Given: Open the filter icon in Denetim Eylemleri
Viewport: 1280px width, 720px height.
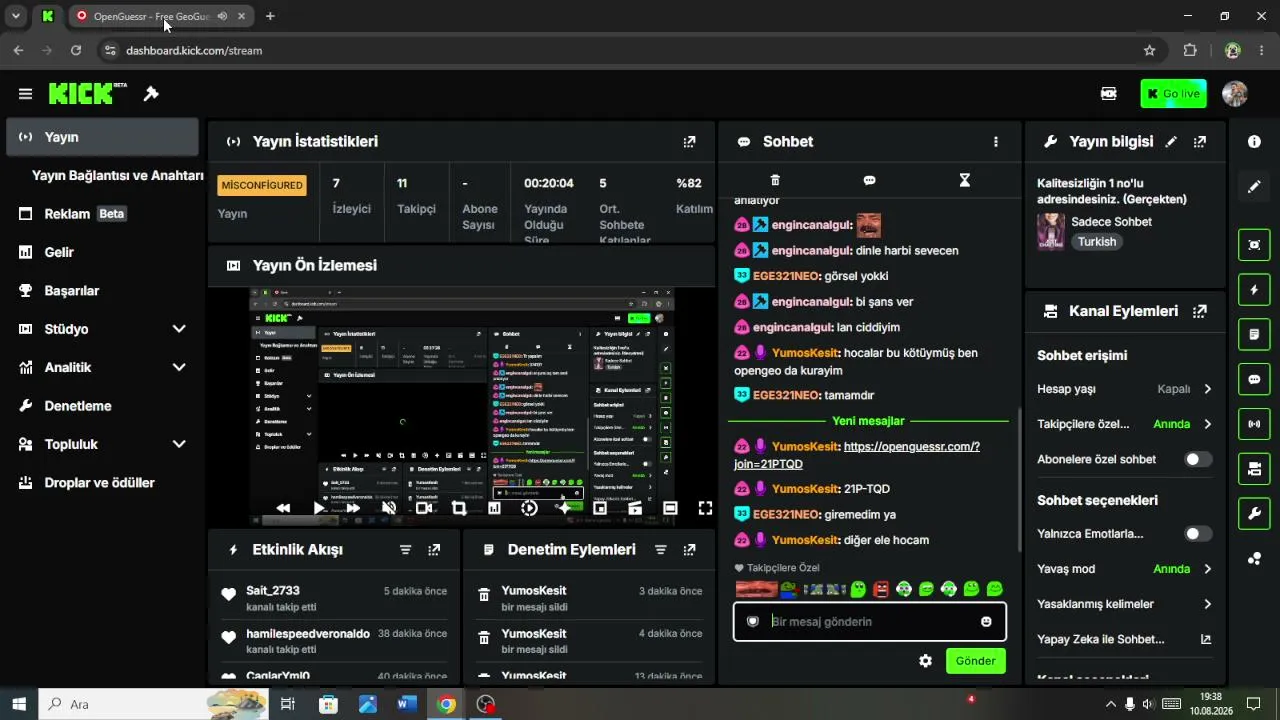Looking at the screenshot, I should (x=660, y=550).
